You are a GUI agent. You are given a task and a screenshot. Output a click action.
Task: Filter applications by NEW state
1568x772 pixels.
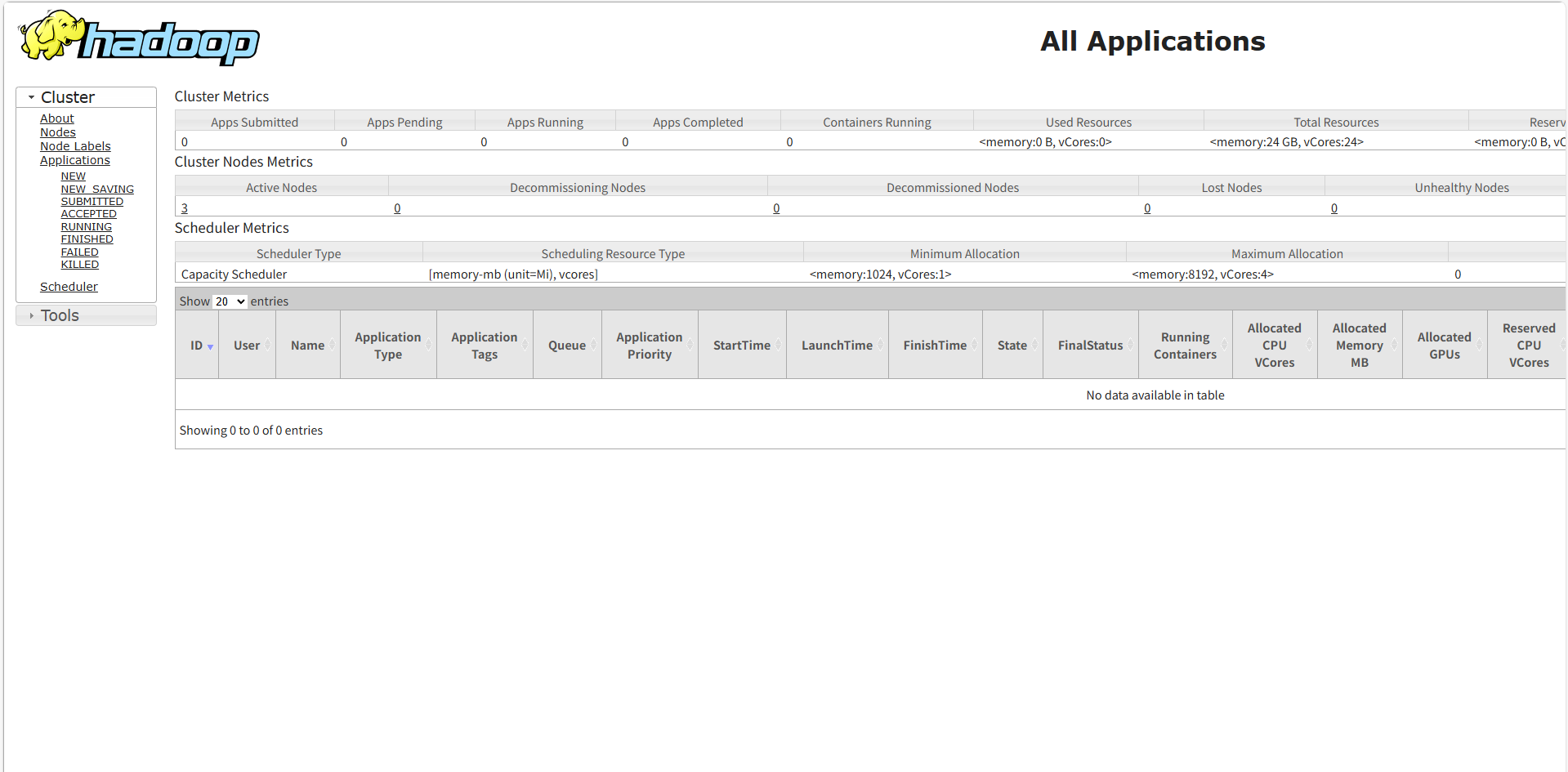click(x=73, y=176)
